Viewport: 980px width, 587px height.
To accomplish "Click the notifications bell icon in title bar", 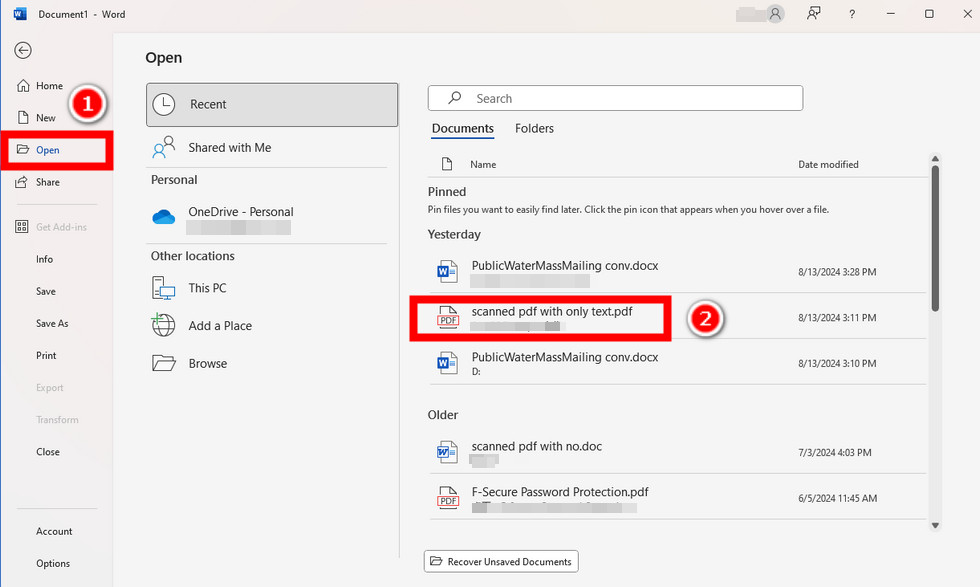I will [x=814, y=14].
